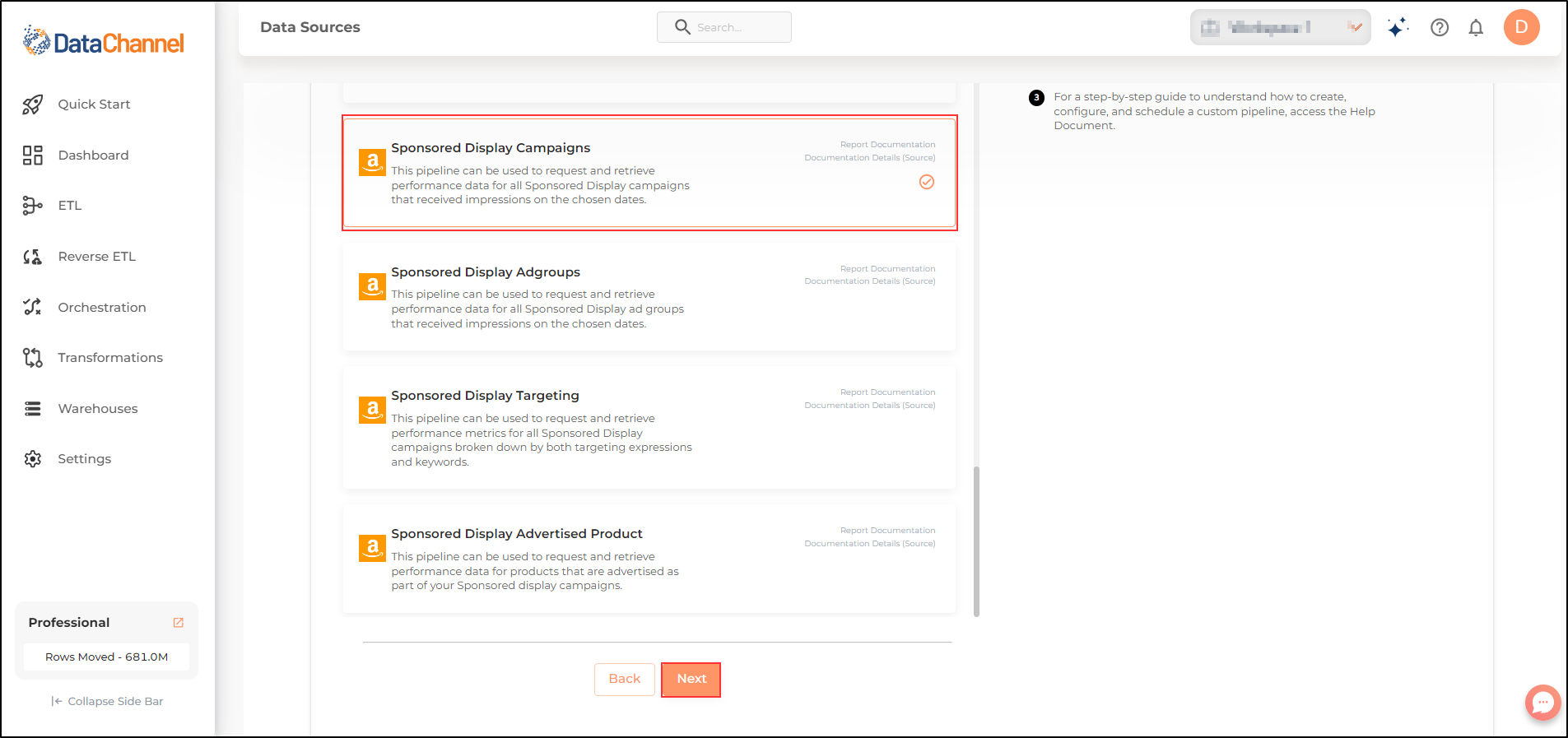1568x738 pixels.
Task: Go to Dashboard menu item
Action: click(93, 155)
